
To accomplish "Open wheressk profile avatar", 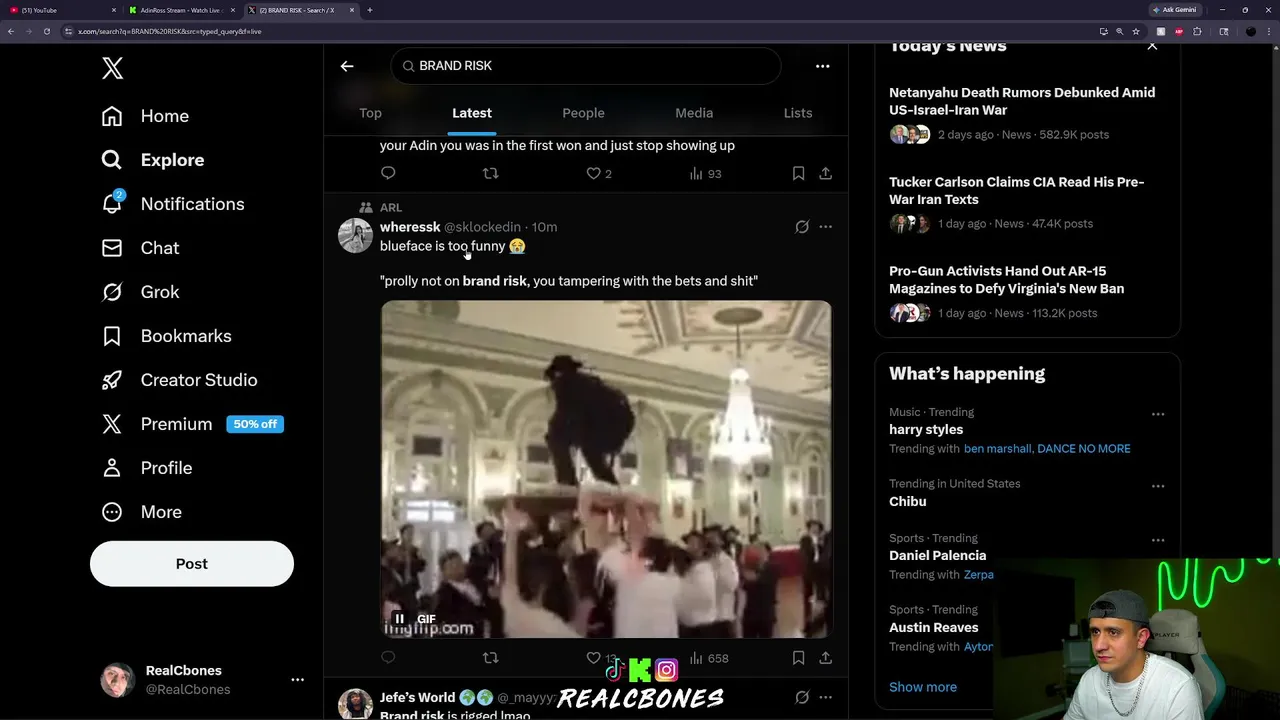I will point(355,236).
